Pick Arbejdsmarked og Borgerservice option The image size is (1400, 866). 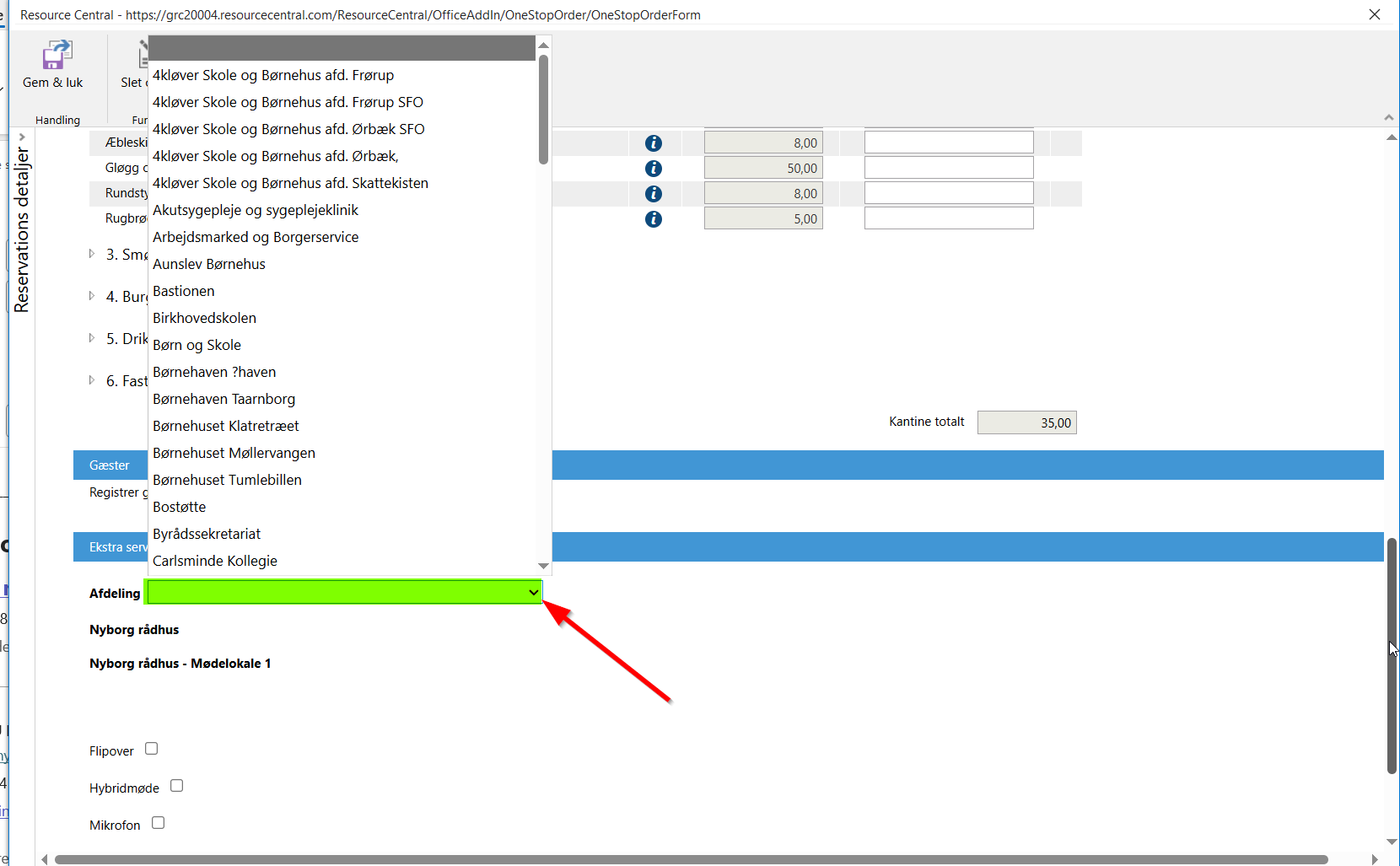tap(256, 237)
